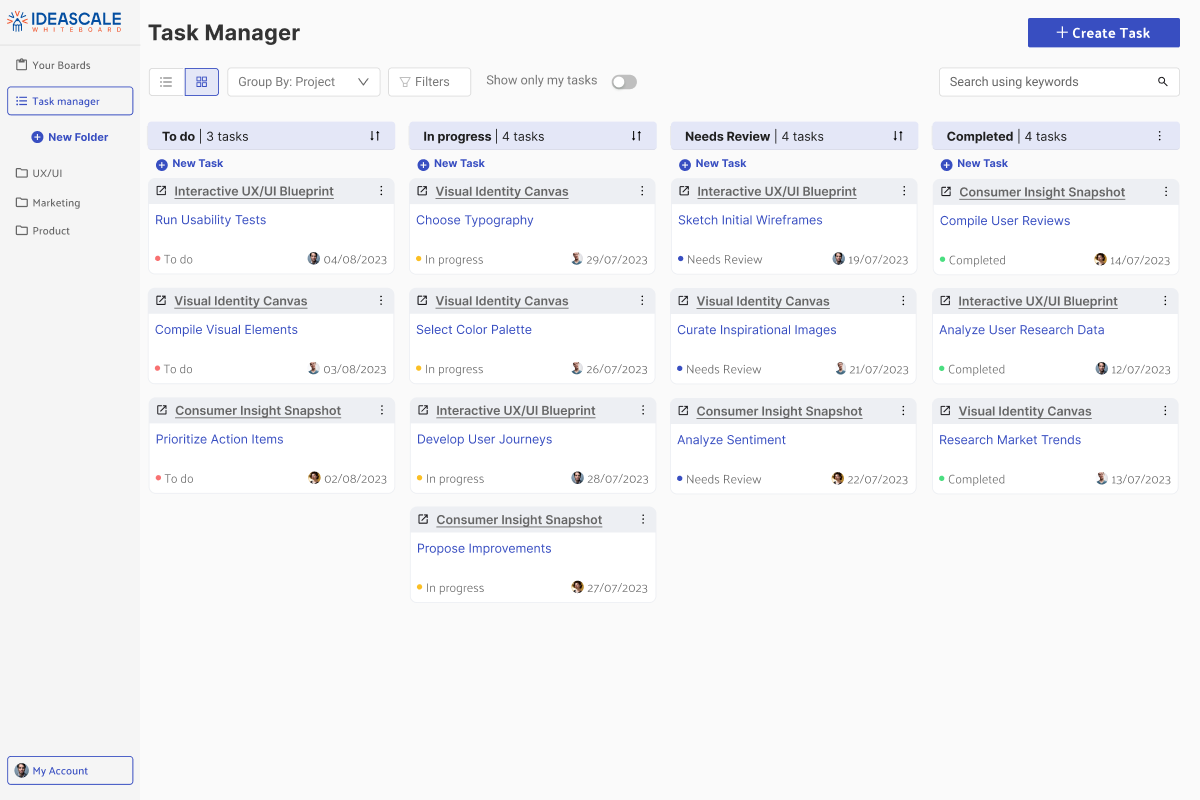
Task: Open My Account
Action: [70, 771]
